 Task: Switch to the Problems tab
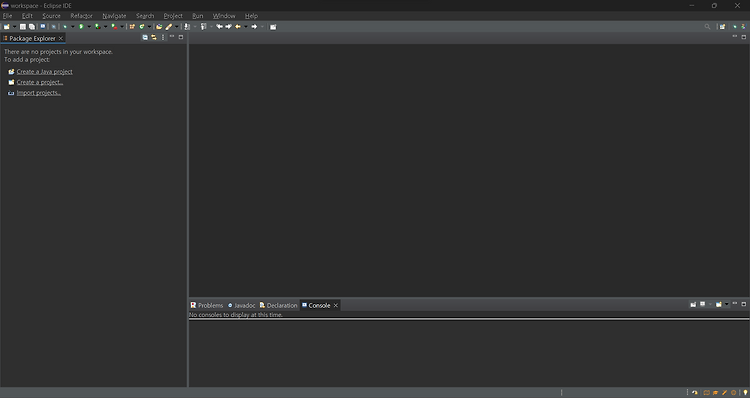(207, 305)
